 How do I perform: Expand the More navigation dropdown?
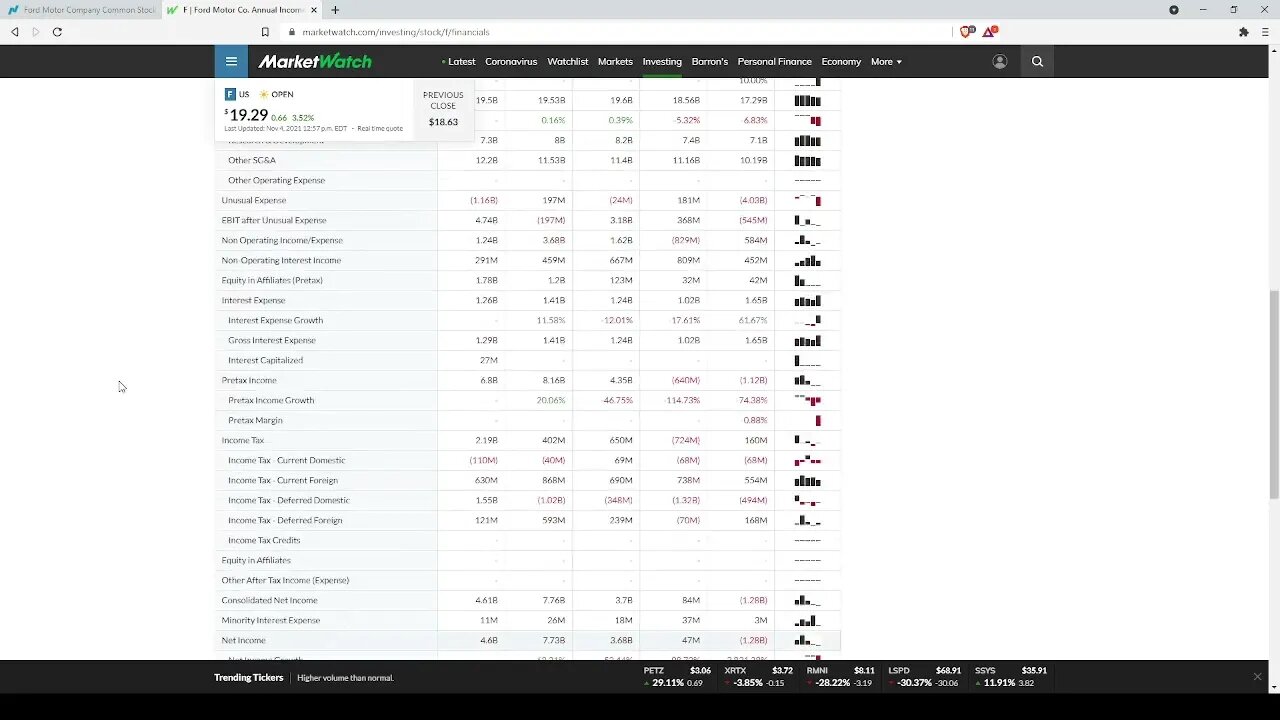pyautogui.click(x=886, y=61)
